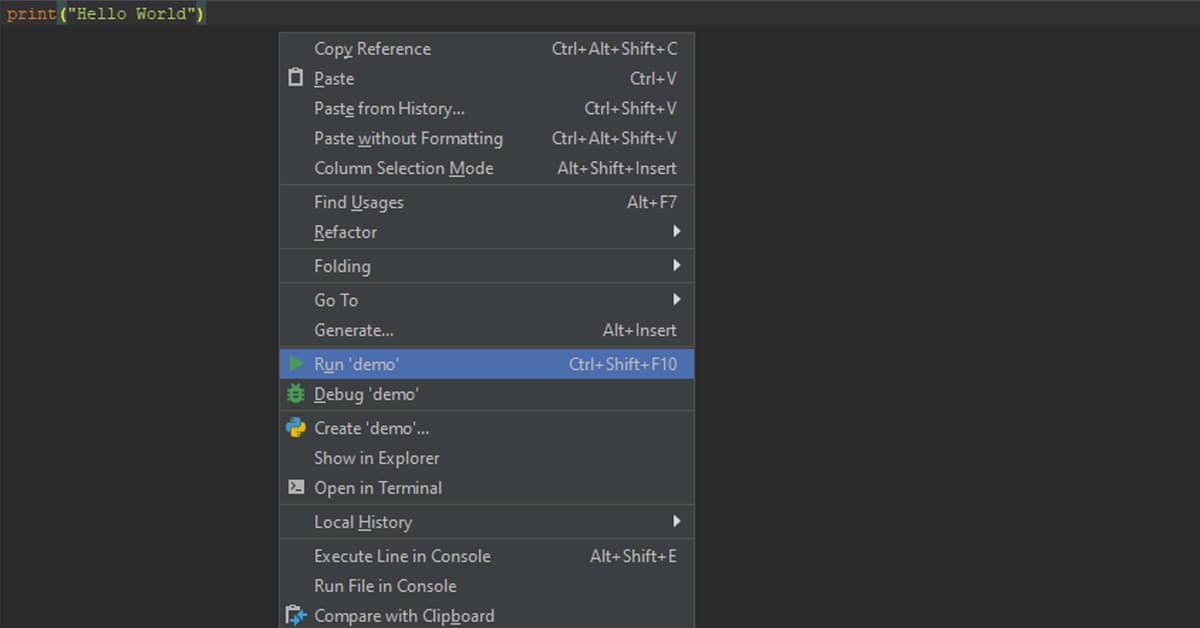Open the Generate dialog
Image resolution: width=1200 pixels, height=628 pixels.
[x=352, y=330]
